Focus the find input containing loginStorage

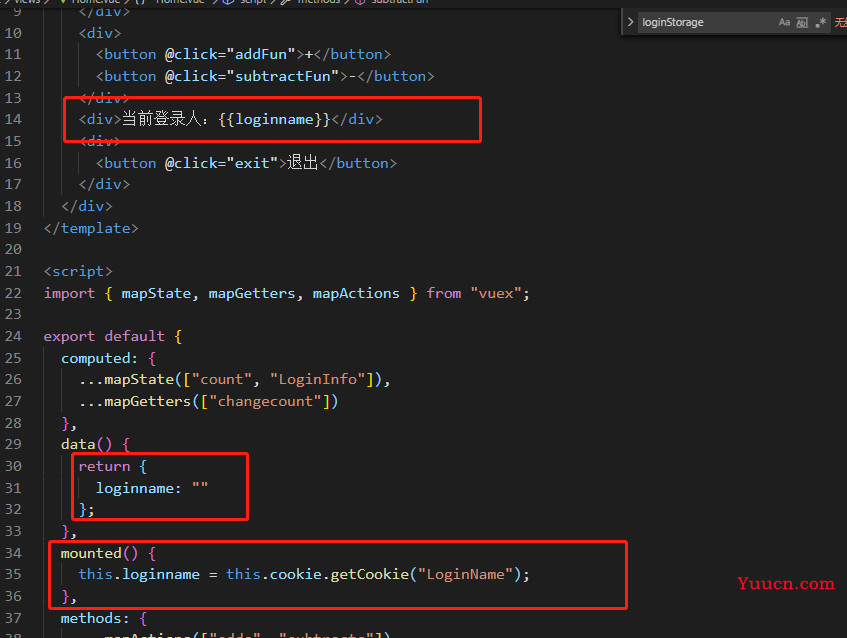(x=707, y=22)
